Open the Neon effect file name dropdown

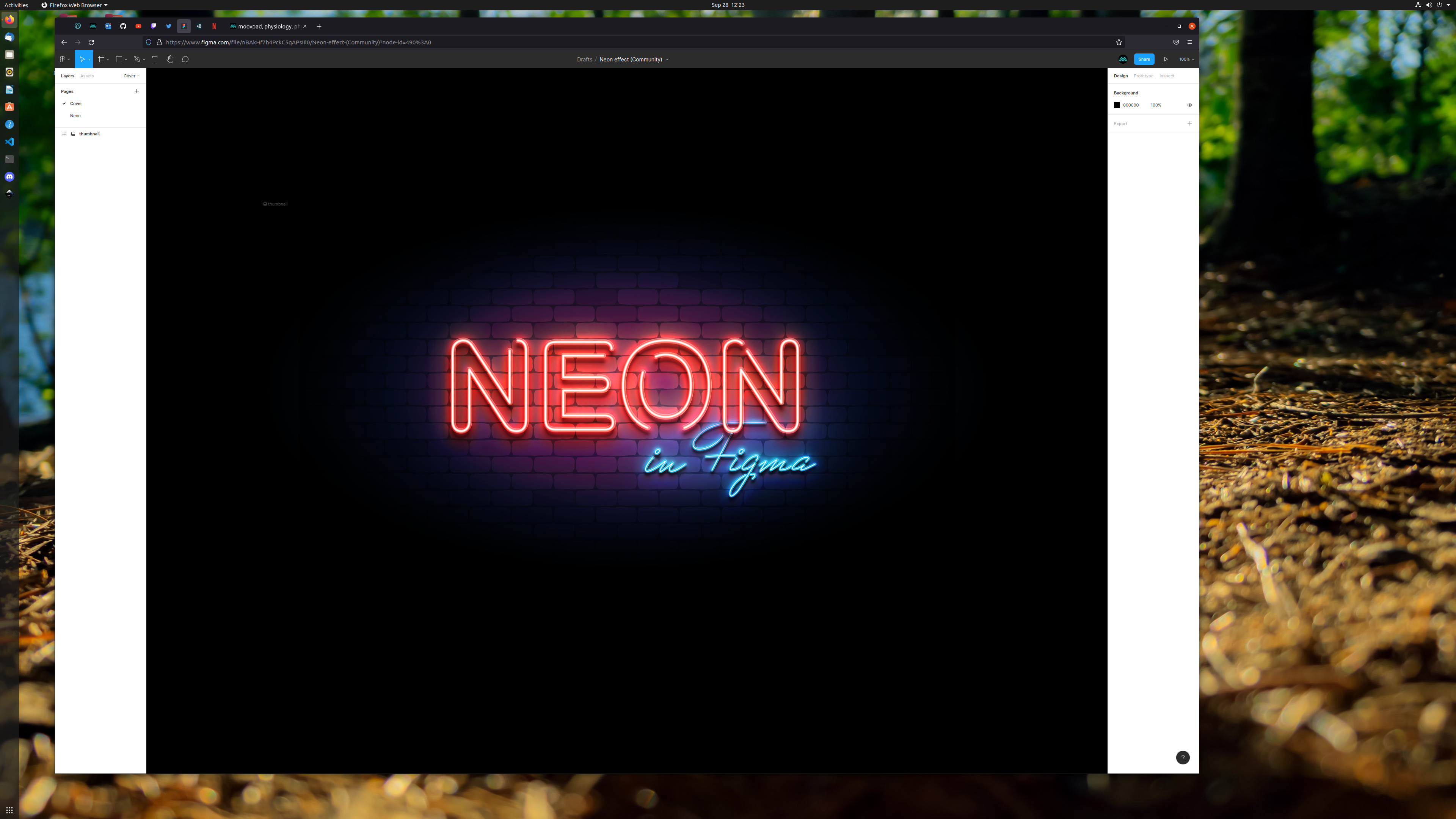click(667, 60)
